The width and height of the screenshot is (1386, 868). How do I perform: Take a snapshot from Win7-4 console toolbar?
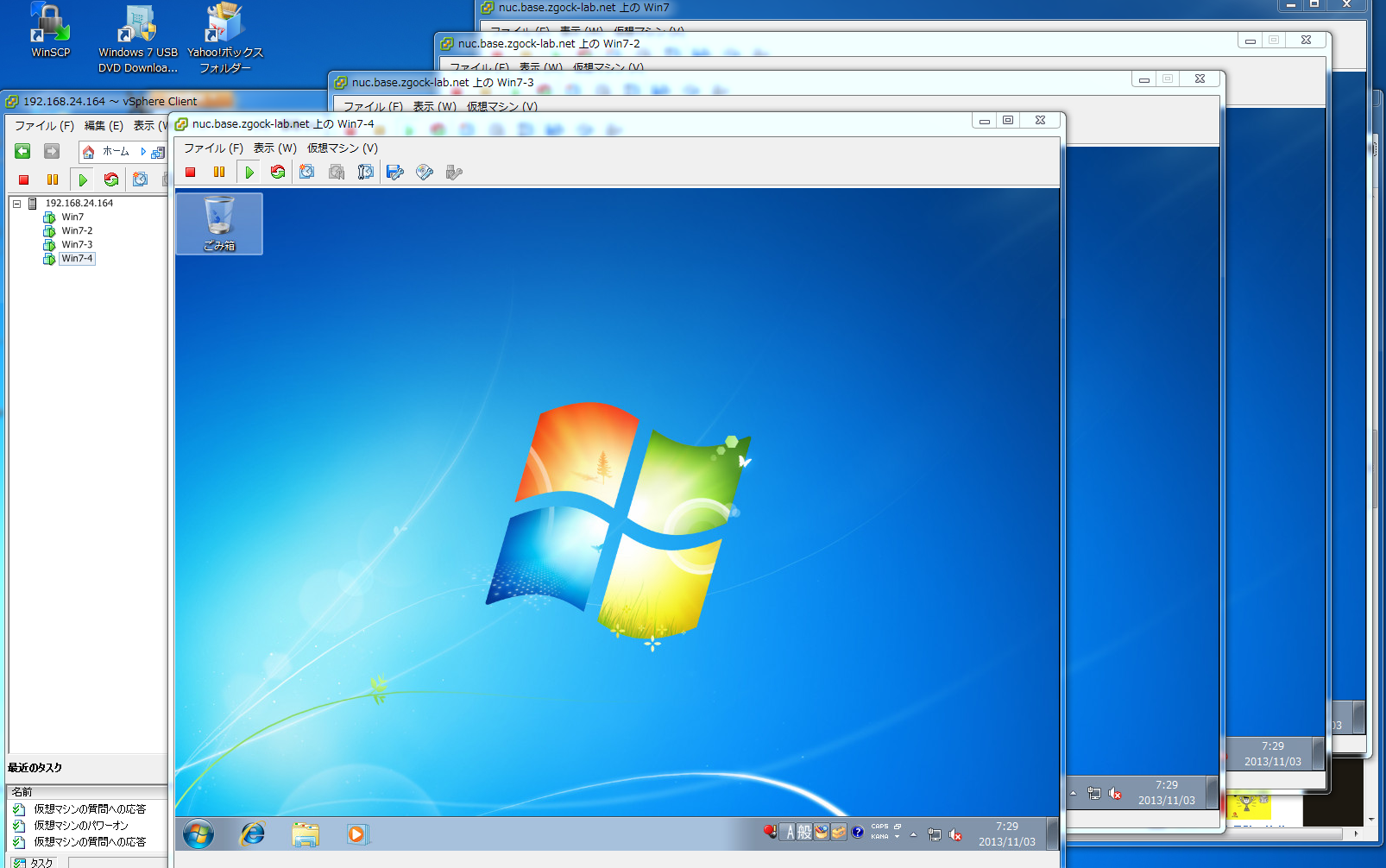(307, 173)
